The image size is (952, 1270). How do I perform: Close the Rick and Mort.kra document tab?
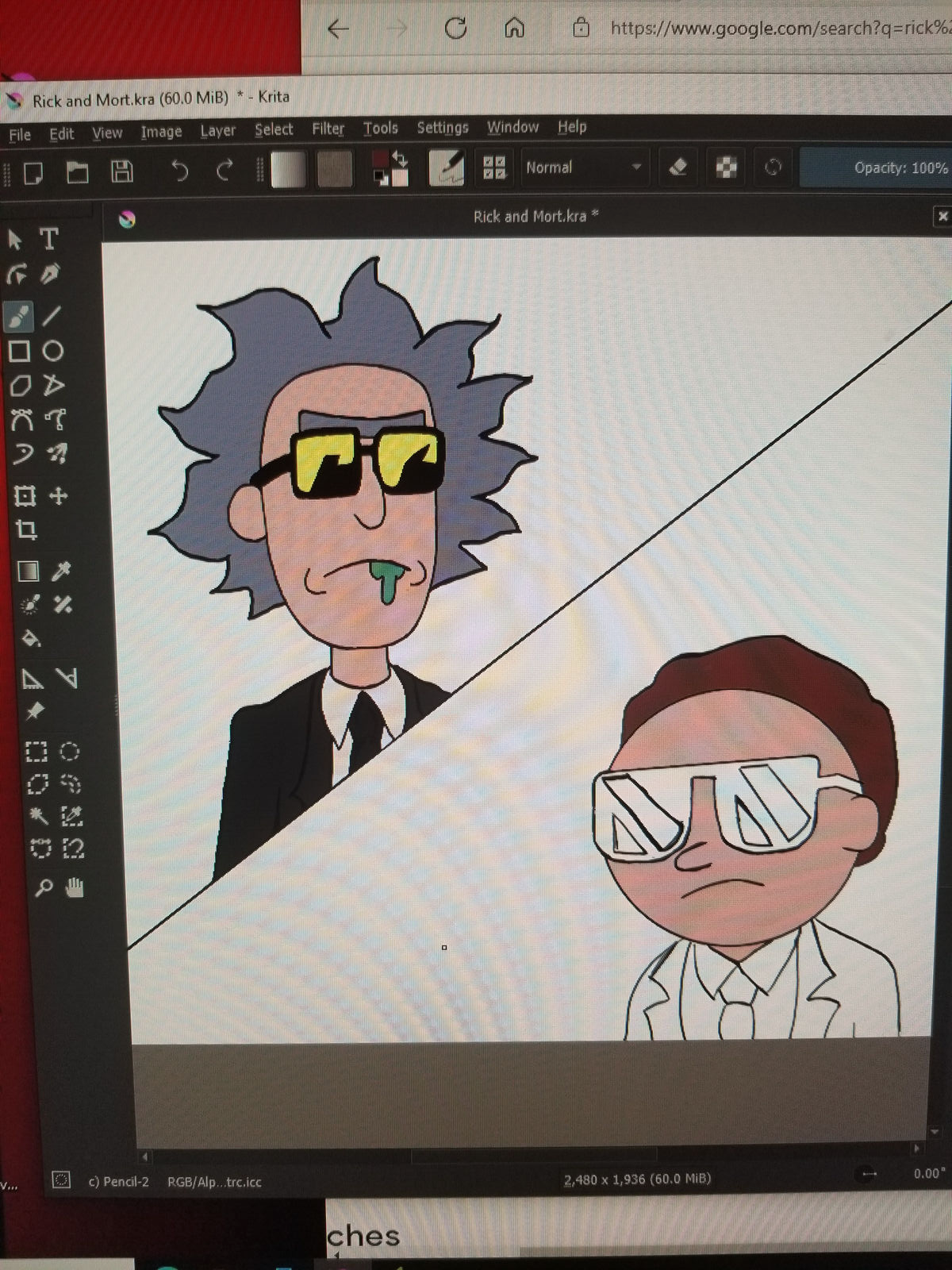942,216
